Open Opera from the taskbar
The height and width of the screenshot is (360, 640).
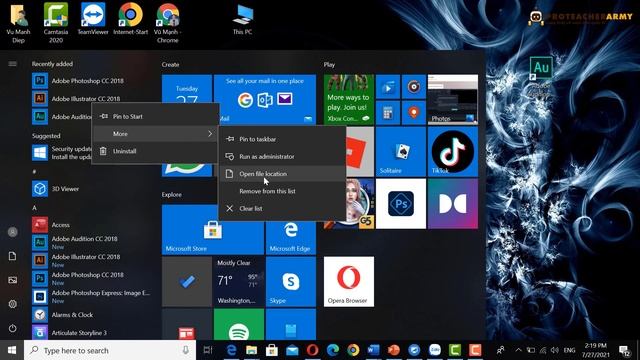[x=313, y=350]
